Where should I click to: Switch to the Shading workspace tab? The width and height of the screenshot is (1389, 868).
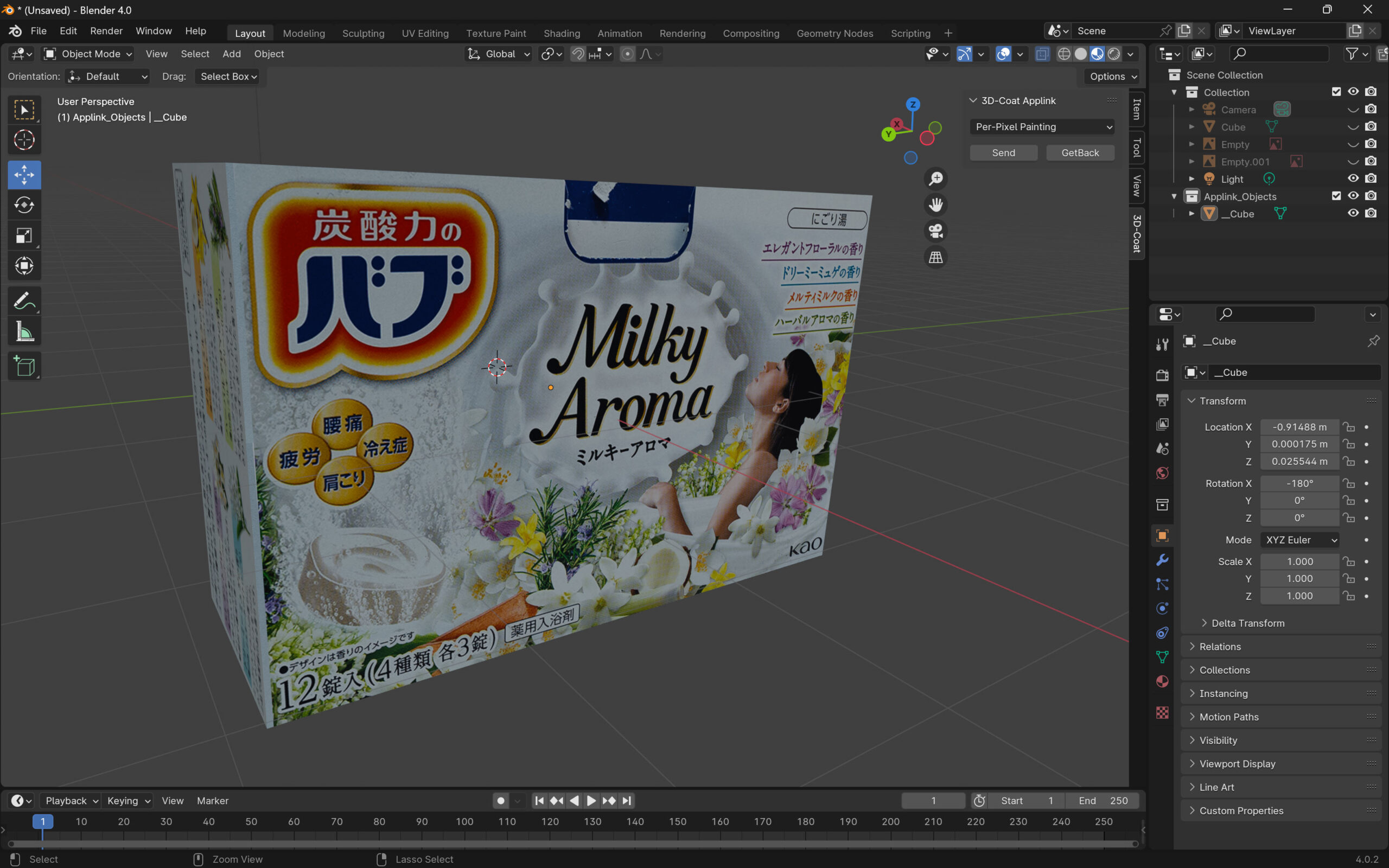(x=562, y=33)
